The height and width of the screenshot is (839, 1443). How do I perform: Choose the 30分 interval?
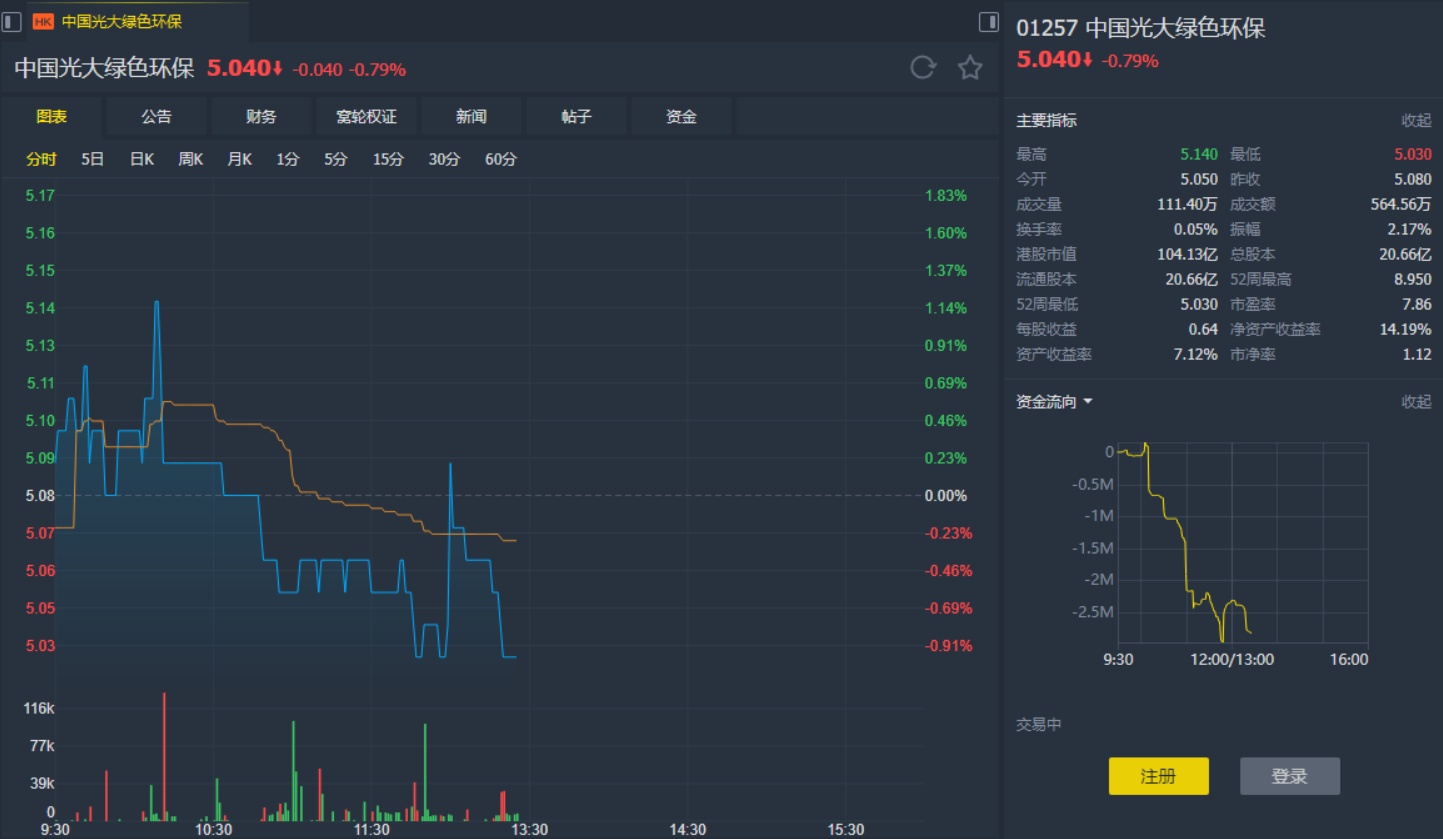[445, 159]
